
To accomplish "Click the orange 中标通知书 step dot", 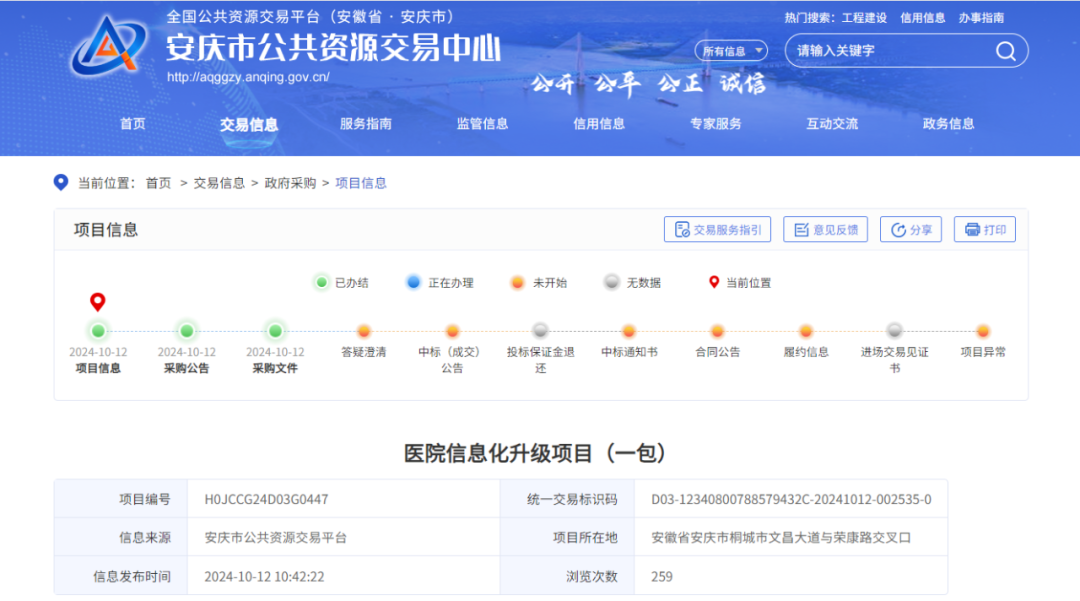I will pos(629,331).
